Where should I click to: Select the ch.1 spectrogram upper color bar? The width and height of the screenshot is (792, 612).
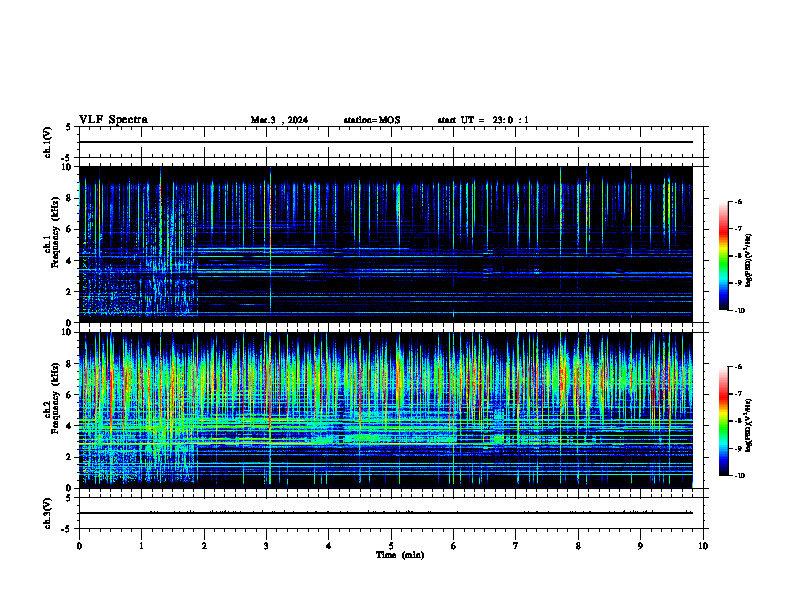tap(723, 256)
